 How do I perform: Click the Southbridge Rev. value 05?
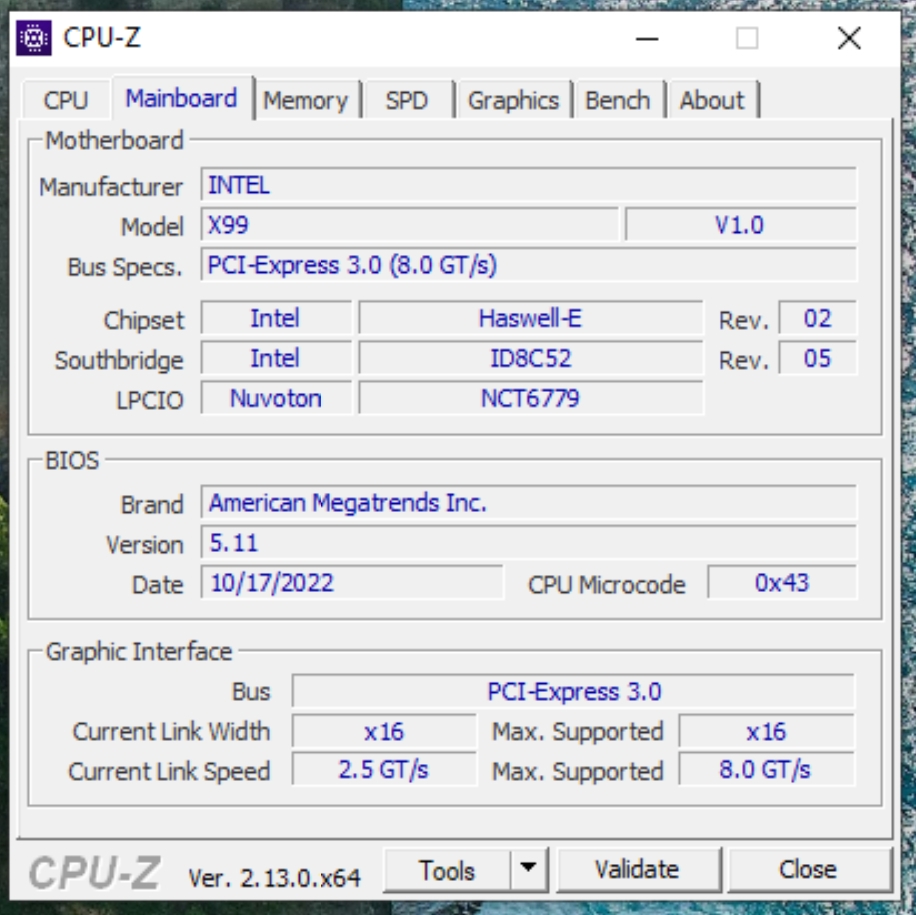(817, 358)
